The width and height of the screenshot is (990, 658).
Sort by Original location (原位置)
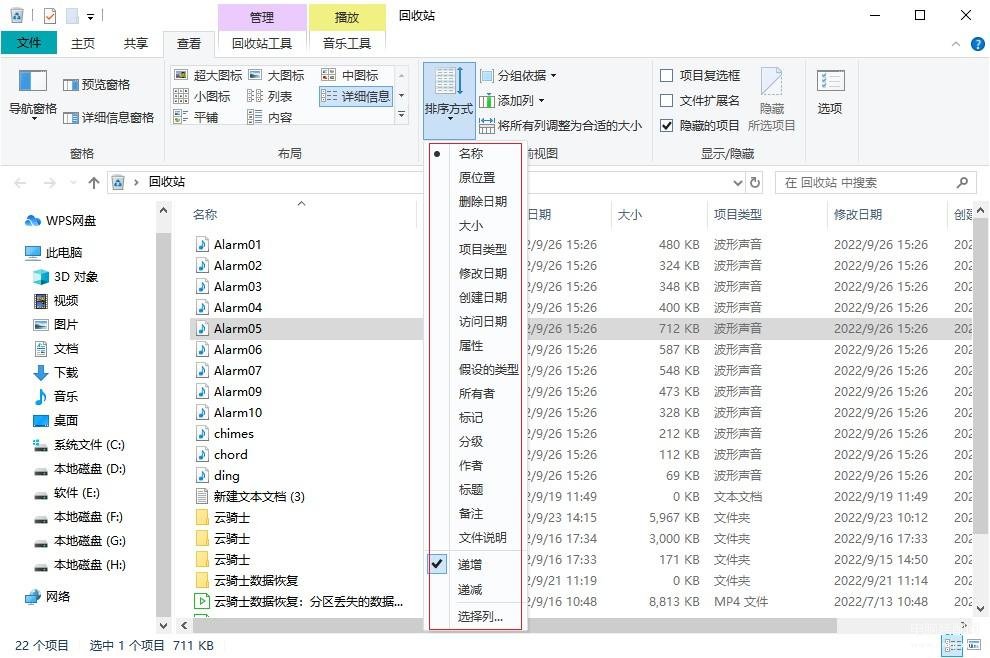[475, 177]
